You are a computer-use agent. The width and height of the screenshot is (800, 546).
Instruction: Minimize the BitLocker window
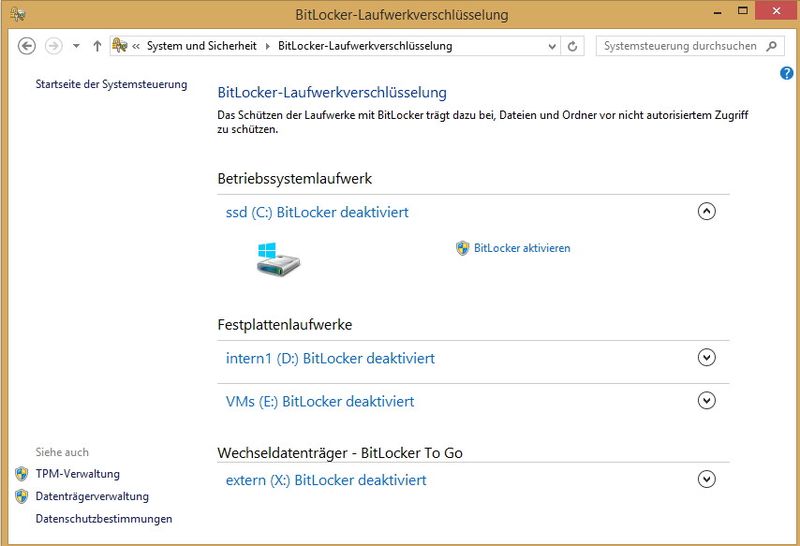tap(718, 12)
